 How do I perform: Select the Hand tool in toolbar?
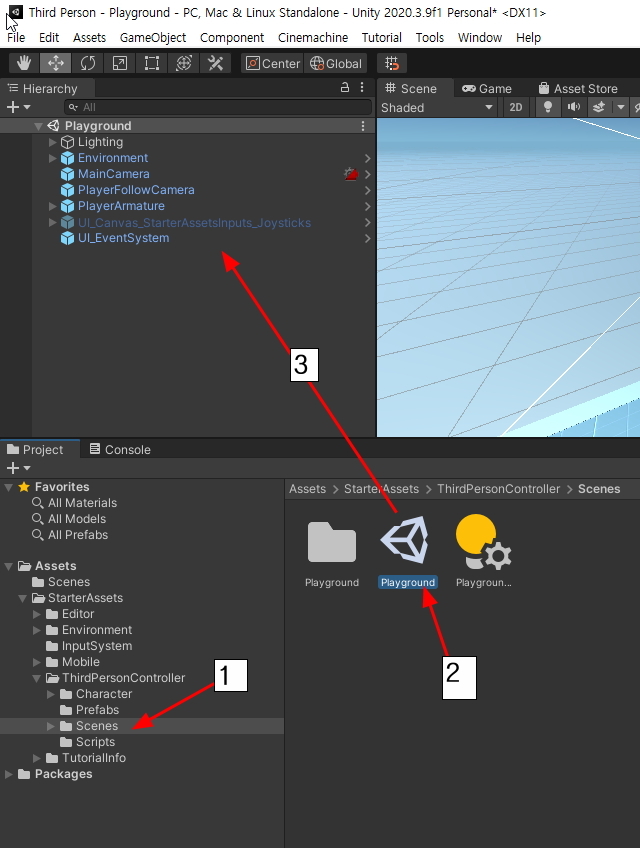point(23,63)
